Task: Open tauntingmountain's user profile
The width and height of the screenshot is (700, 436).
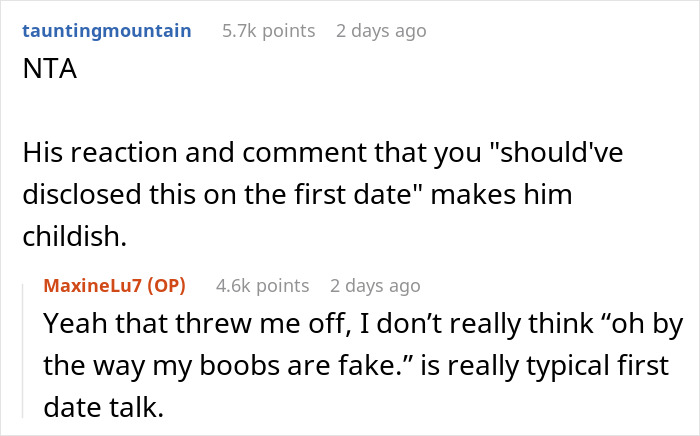Action: [106, 31]
